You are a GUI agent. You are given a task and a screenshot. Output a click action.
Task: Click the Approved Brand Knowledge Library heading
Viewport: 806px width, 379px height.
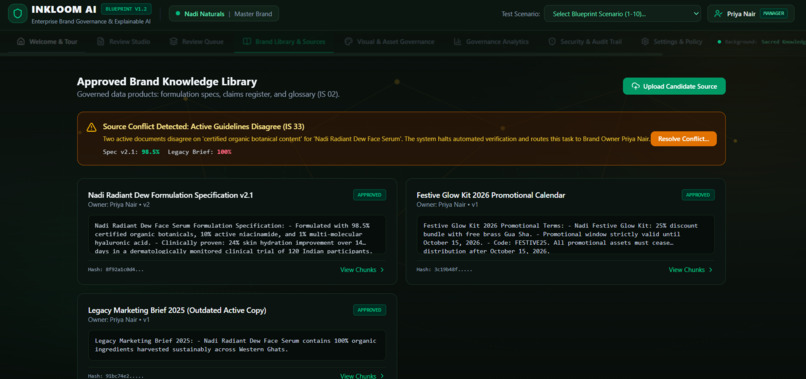coord(167,82)
